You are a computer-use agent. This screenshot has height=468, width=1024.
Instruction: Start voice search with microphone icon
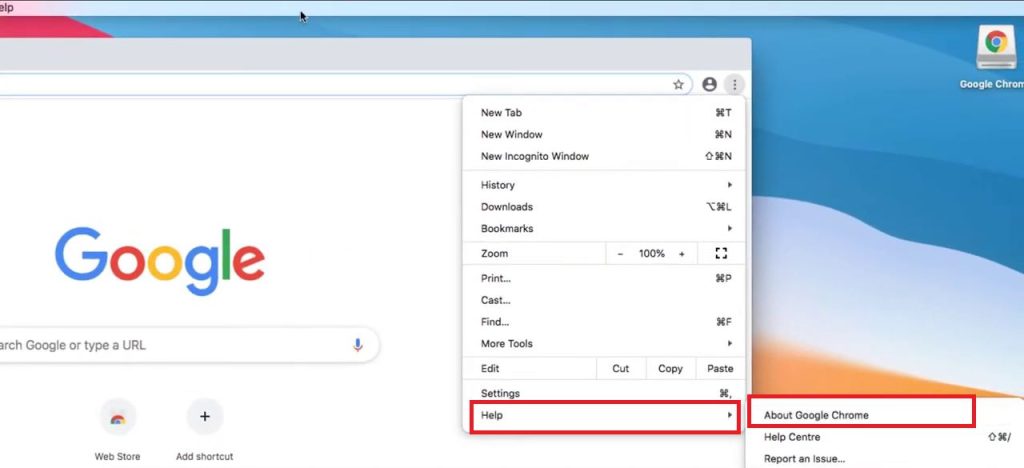357,345
